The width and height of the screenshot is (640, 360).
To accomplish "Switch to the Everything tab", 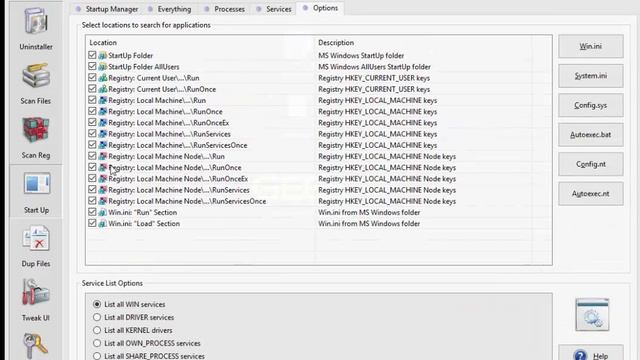I will click(x=170, y=9).
